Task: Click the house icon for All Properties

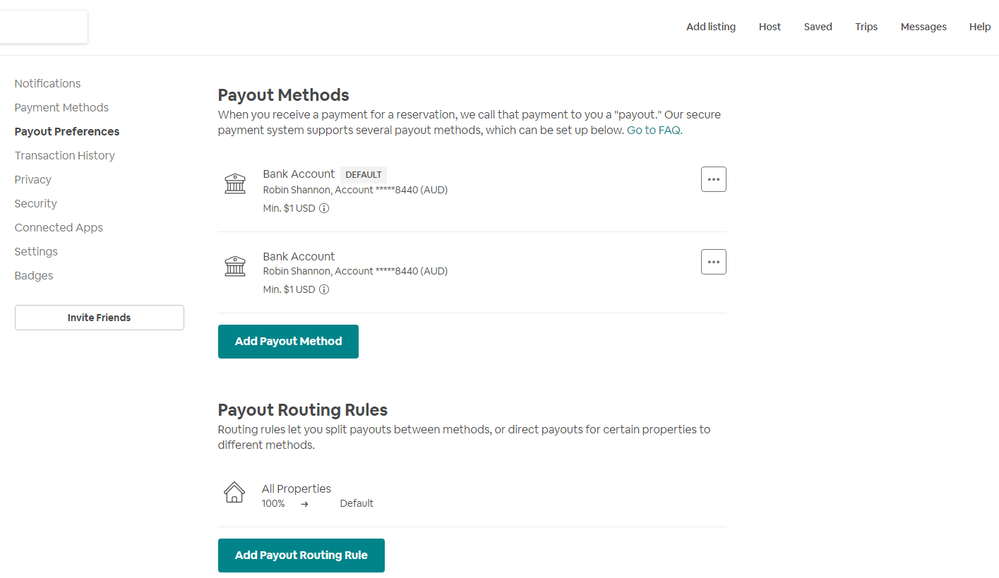Action: click(x=234, y=492)
